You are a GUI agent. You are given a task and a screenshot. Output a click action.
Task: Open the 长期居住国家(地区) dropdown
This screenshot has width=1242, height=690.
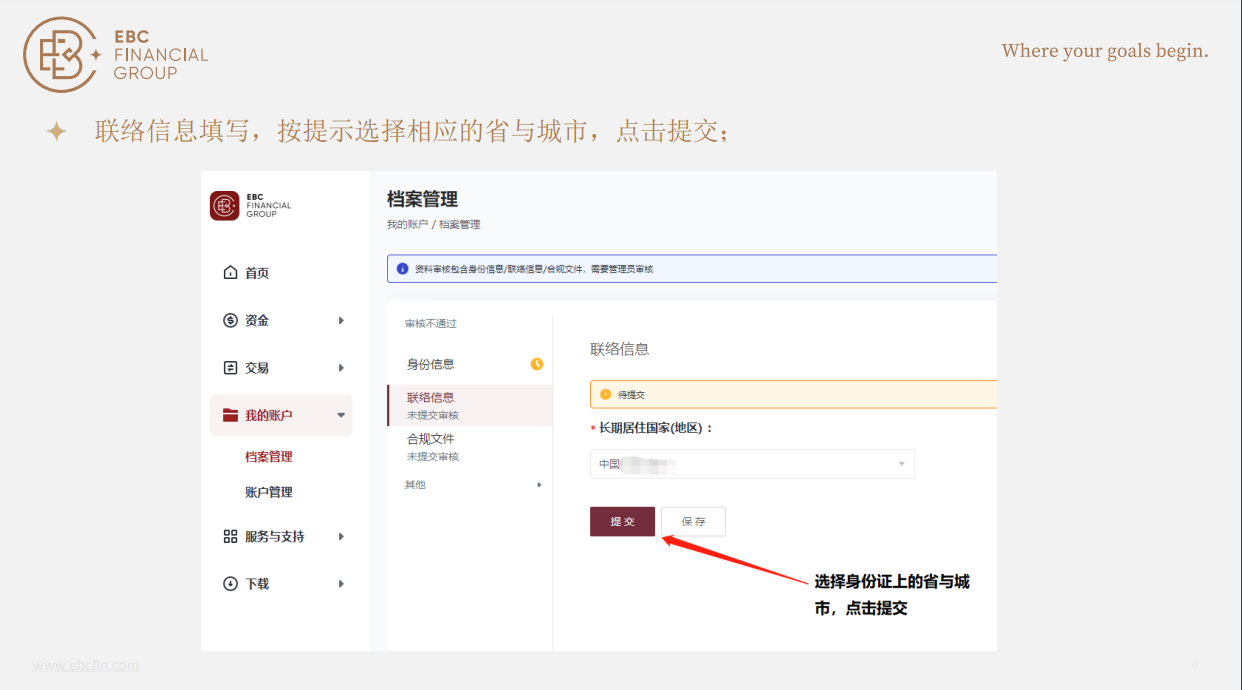(752, 464)
